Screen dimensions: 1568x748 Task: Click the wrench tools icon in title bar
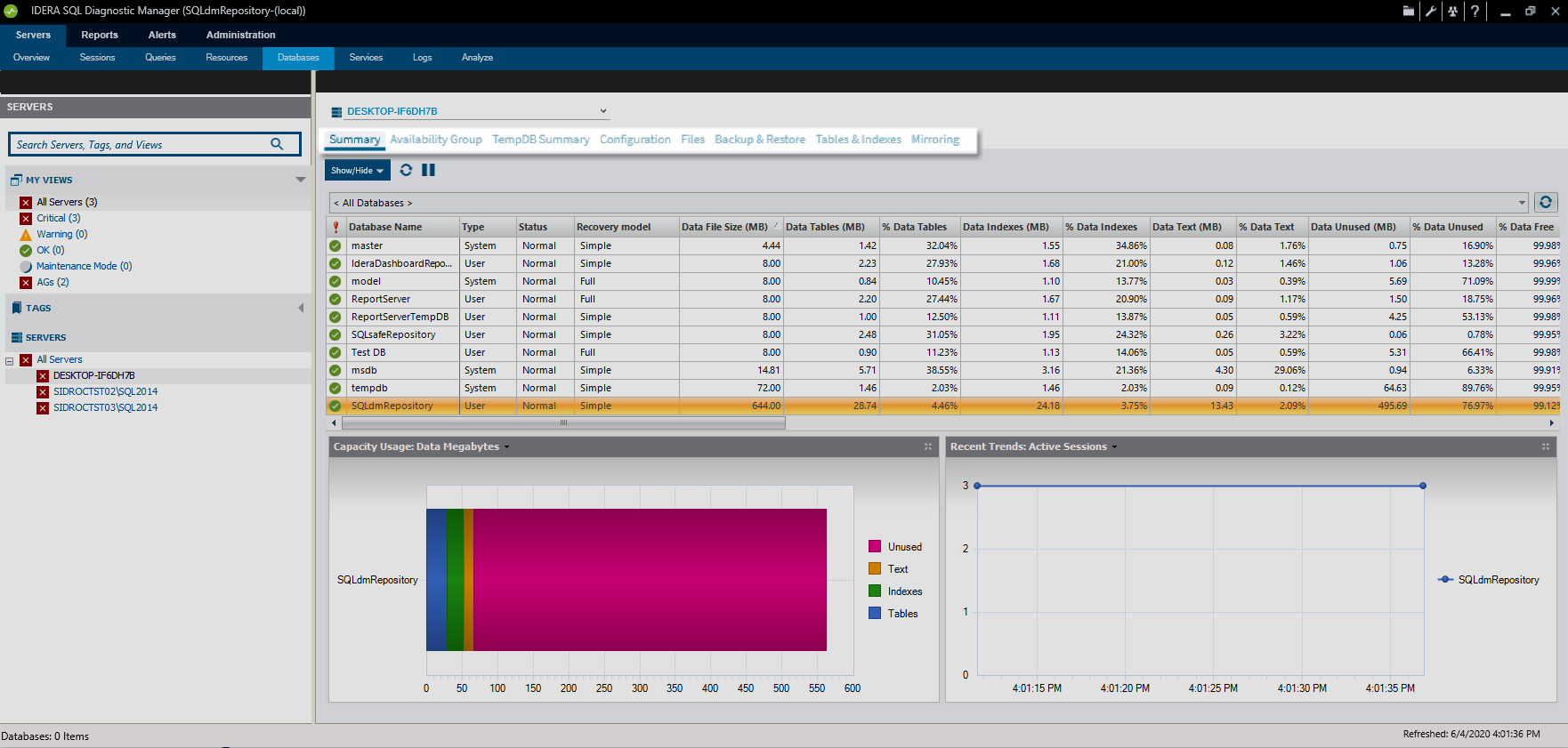(1430, 12)
